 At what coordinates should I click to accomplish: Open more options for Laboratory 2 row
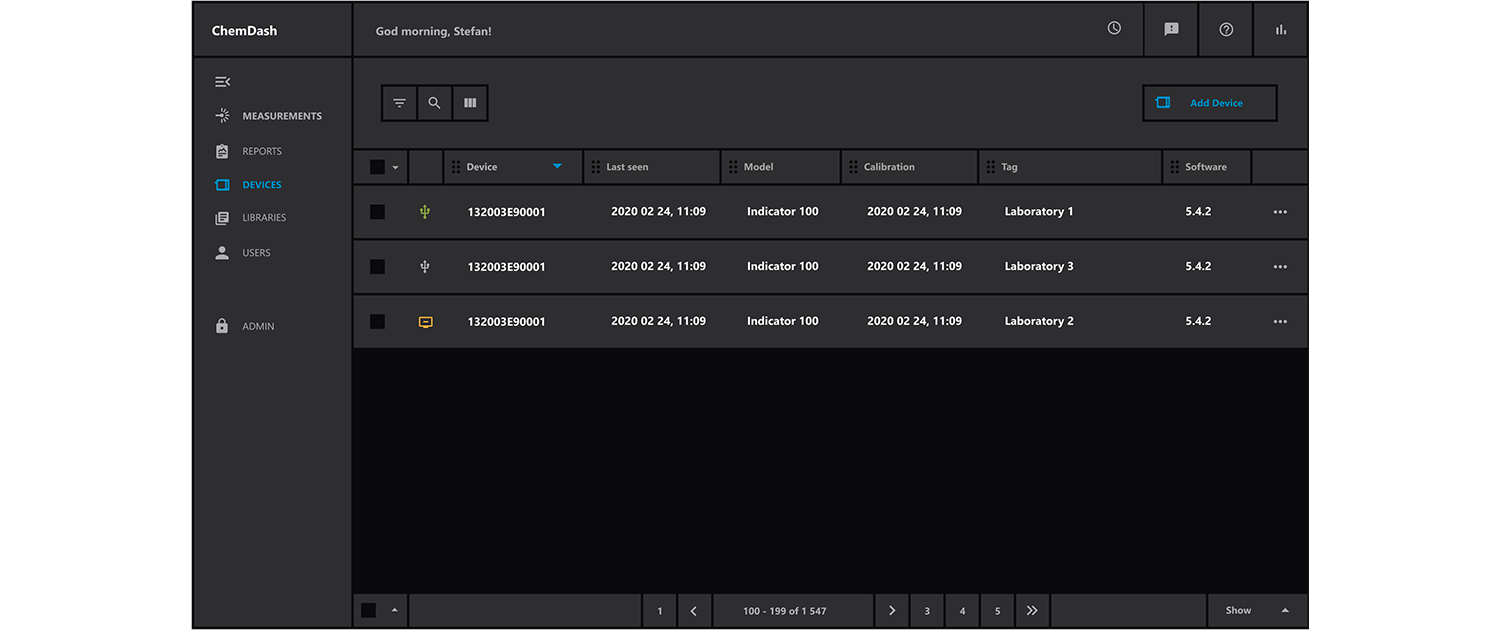pos(1280,322)
